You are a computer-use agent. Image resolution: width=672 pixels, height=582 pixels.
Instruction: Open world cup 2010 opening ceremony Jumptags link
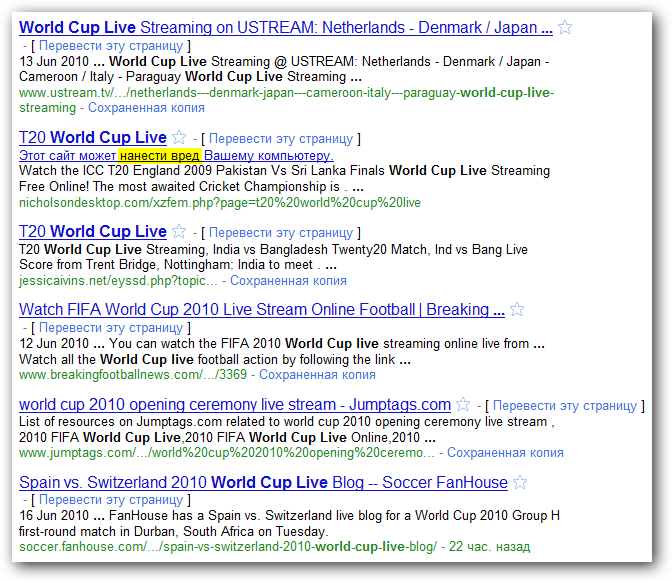click(235, 405)
